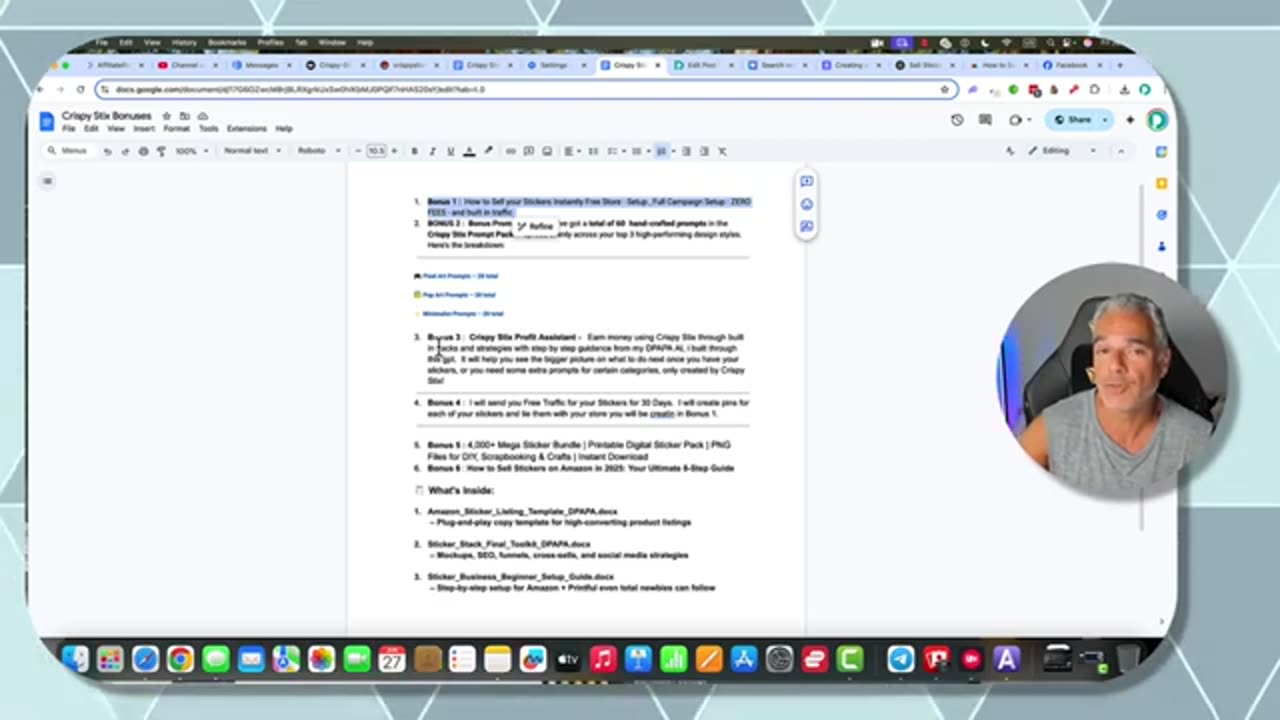This screenshot has height=720, width=1280.
Task: Click the Refine popup chip
Action: (x=535, y=227)
